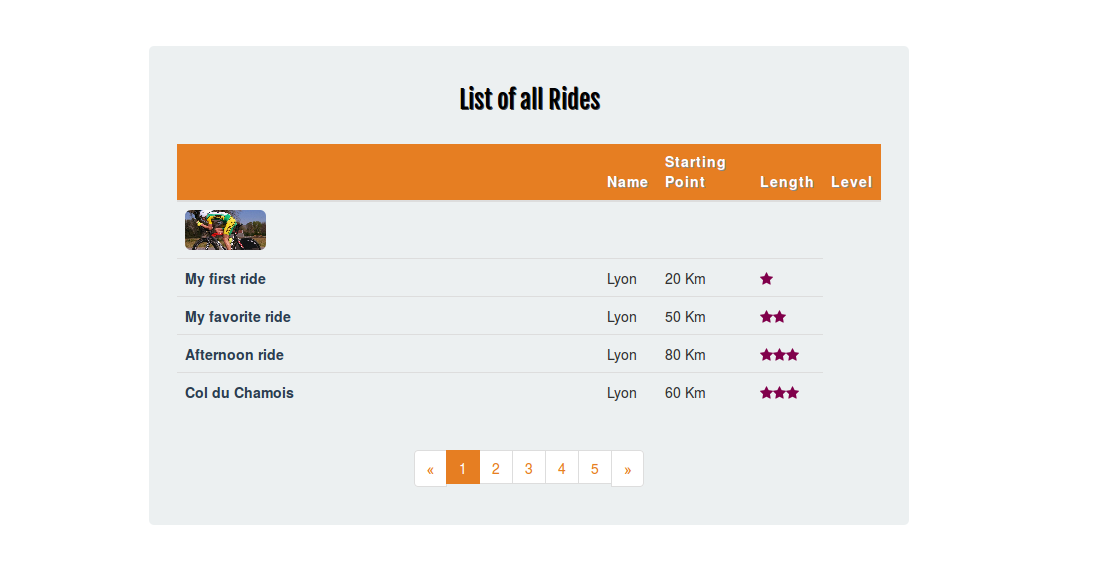Open the "My favorite ride" entry
1115x571 pixels.
(238, 317)
